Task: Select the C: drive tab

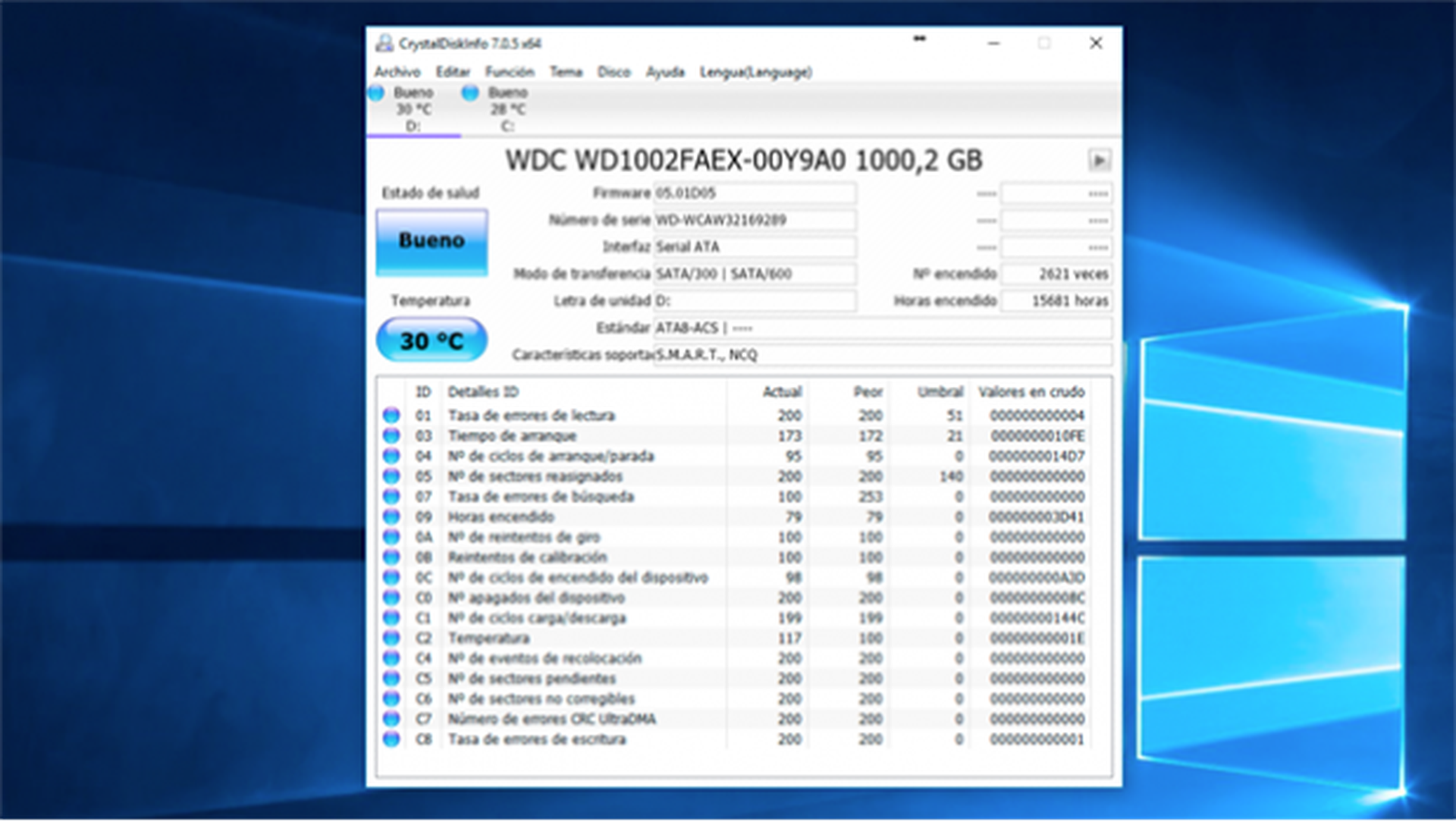Action: click(x=507, y=110)
